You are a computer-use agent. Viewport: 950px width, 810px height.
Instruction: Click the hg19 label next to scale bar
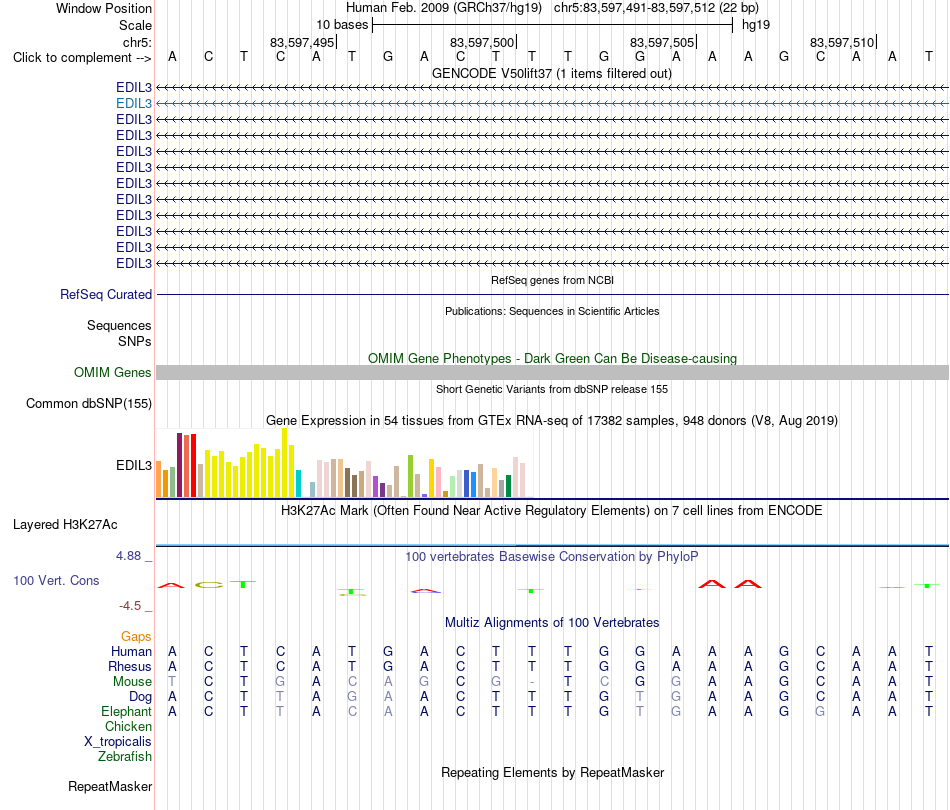(756, 25)
